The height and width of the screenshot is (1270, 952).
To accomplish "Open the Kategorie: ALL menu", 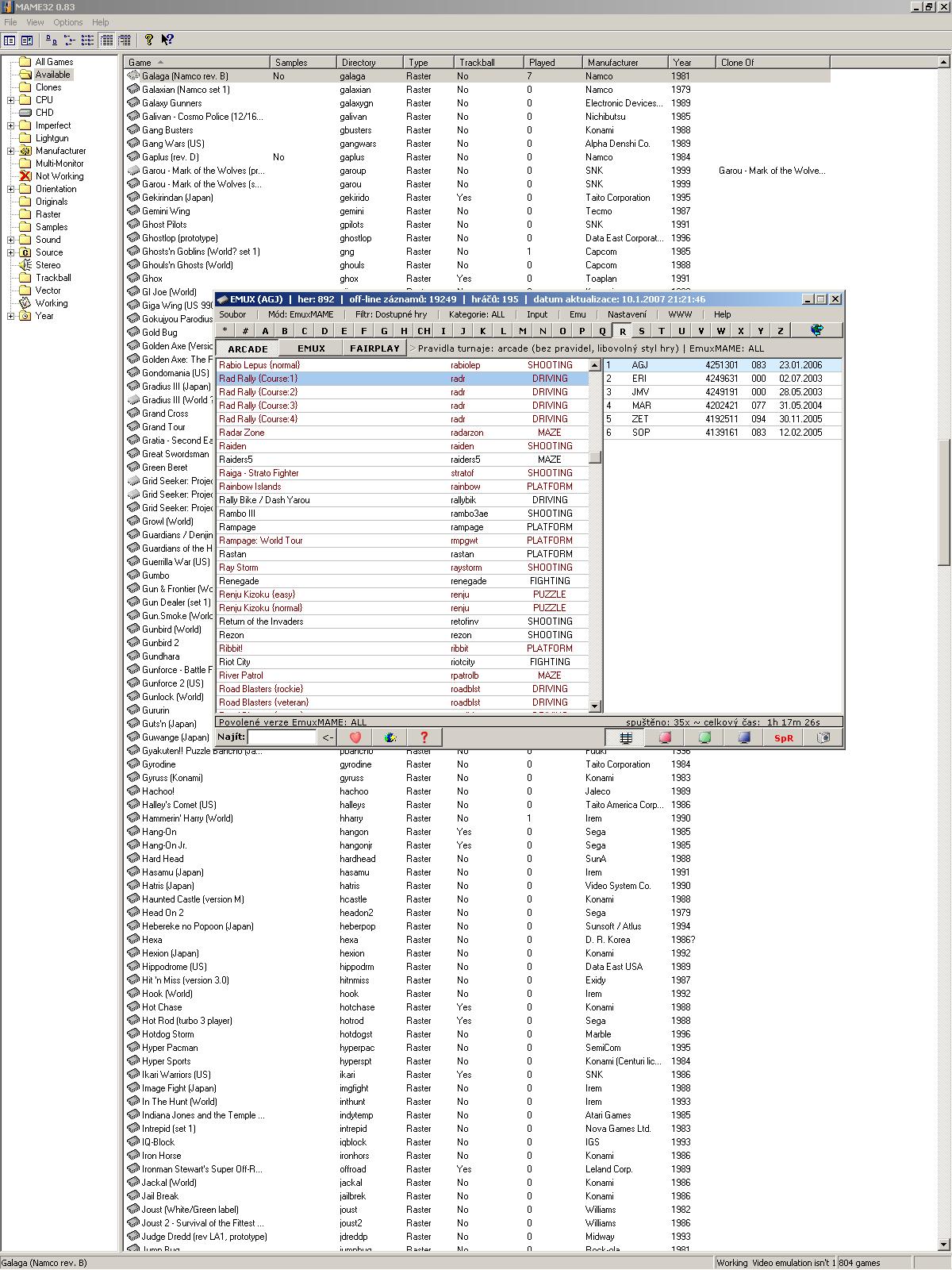I will click(476, 314).
